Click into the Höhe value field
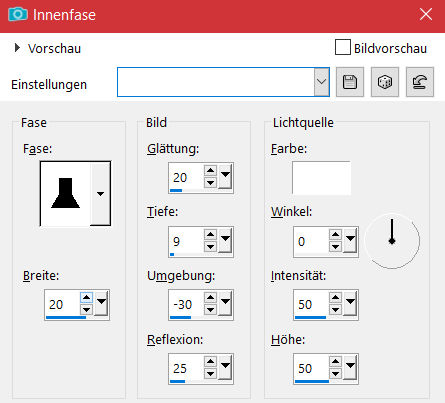This screenshot has width=445, height=403. click(x=311, y=368)
